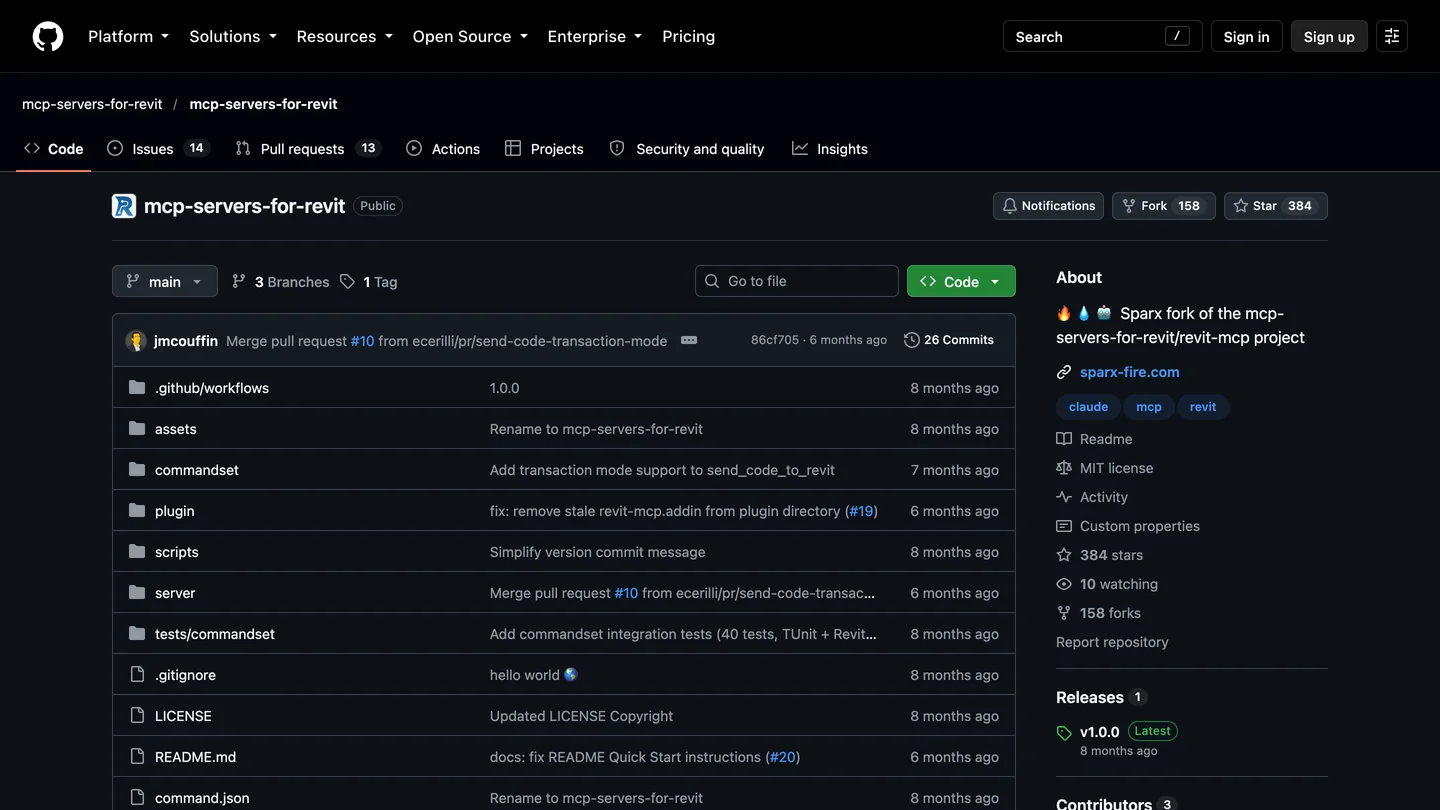Expand the commit message ellipsis icon
Viewport: 1440px width, 810px height.
(x=689, y=340)
